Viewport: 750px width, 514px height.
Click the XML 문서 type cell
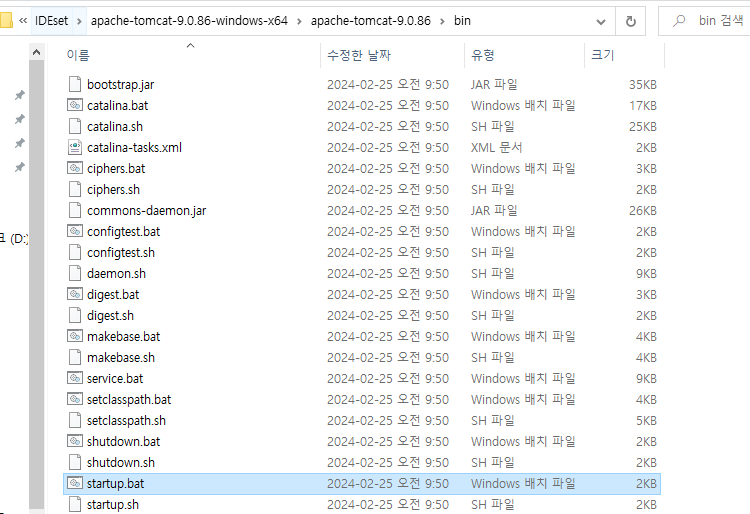(x=496, y=147)
